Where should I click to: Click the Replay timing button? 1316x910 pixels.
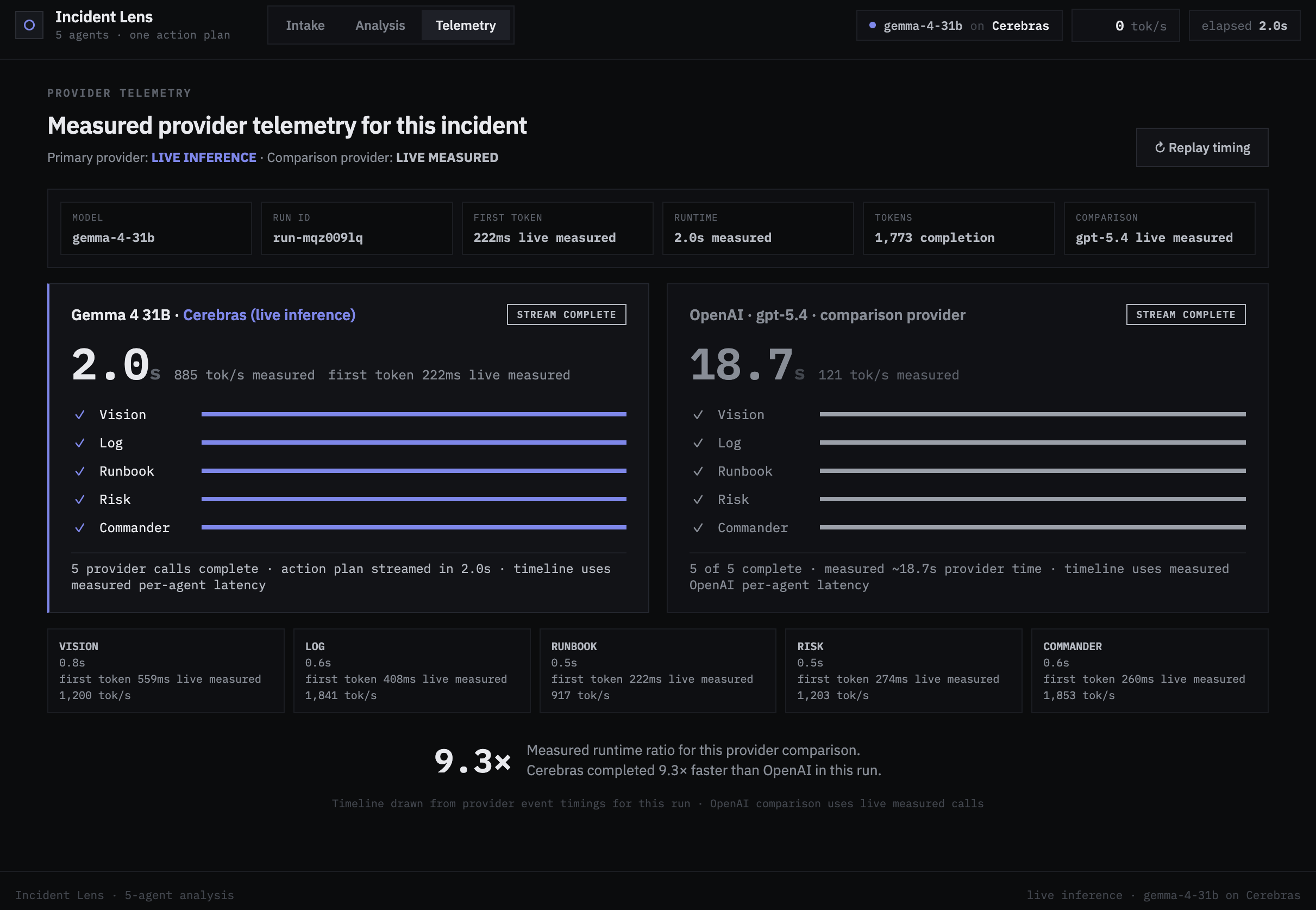coord(1202,148)
